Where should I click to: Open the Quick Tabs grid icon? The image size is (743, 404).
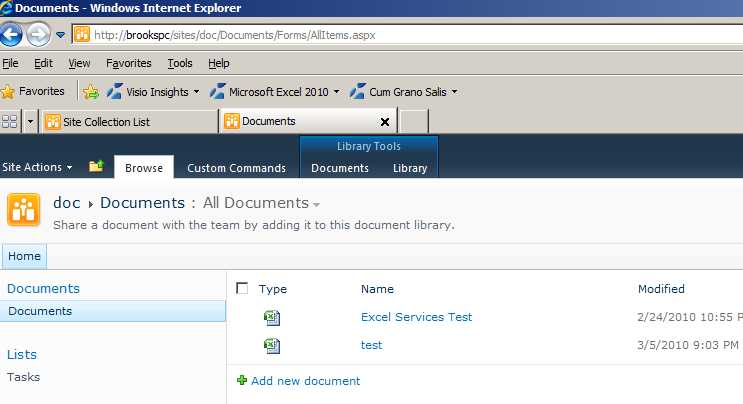point(10,121)
